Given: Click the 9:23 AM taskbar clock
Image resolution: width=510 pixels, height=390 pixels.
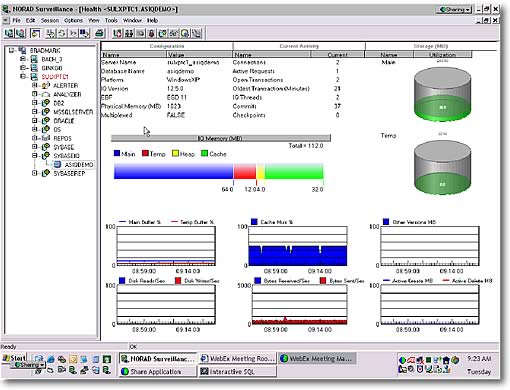Looking at the screenshot, I should click(479, 359).
